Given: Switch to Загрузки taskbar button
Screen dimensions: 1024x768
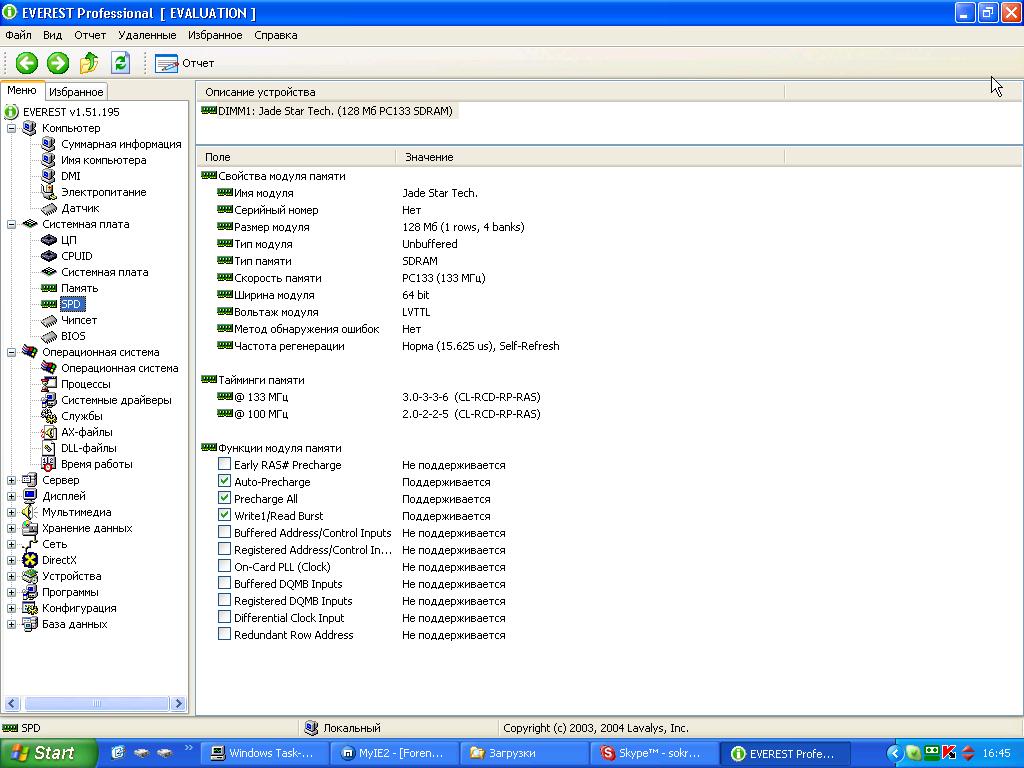Looking at the screenshot, I should 523,753.
